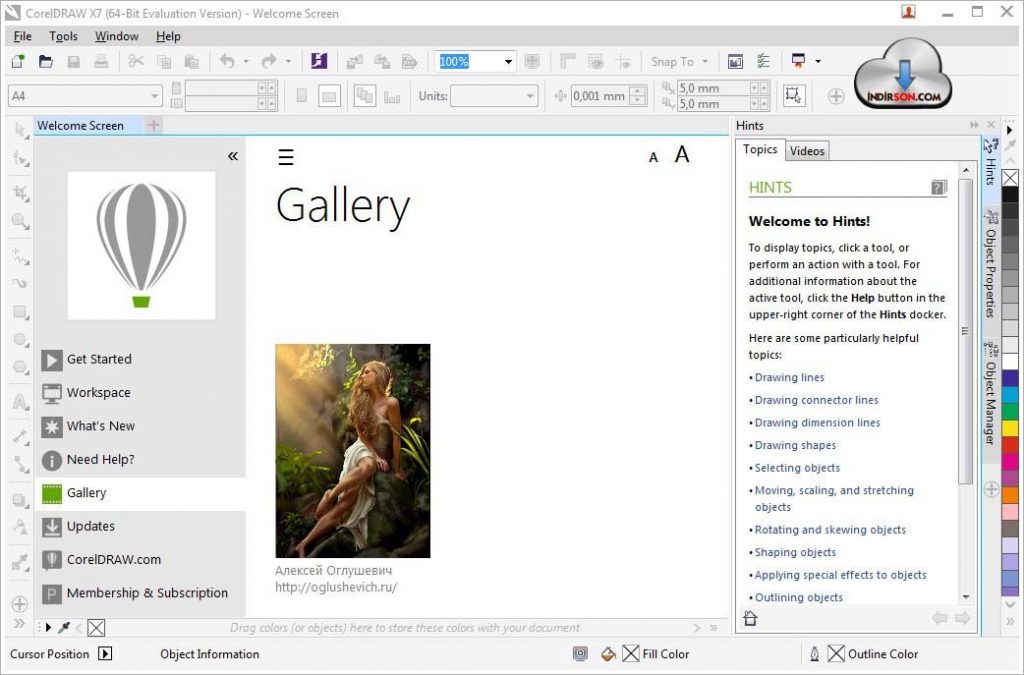Click the nudge distance 0,001 mm field
Image resolution: width=1024 pixels, height=675 pixels.
[x=598, y=96]
